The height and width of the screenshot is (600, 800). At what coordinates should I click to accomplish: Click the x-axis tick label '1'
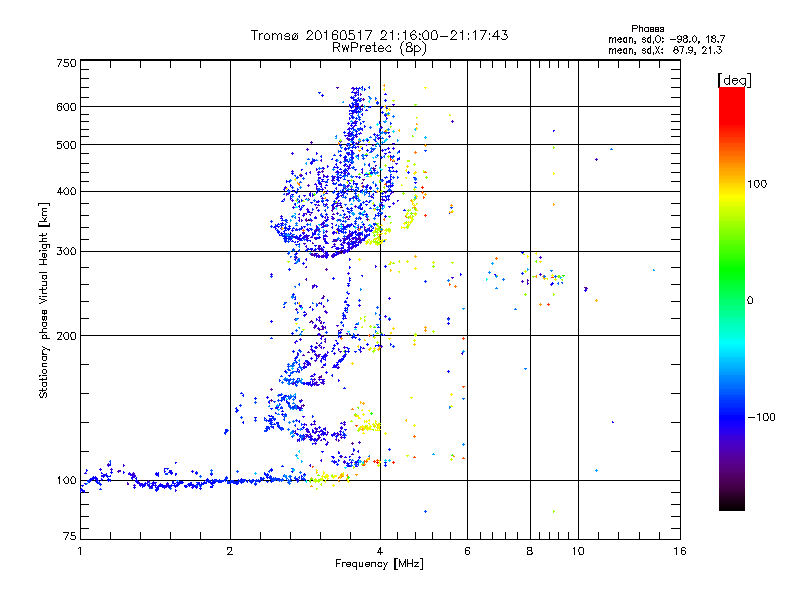pos(80,551)
